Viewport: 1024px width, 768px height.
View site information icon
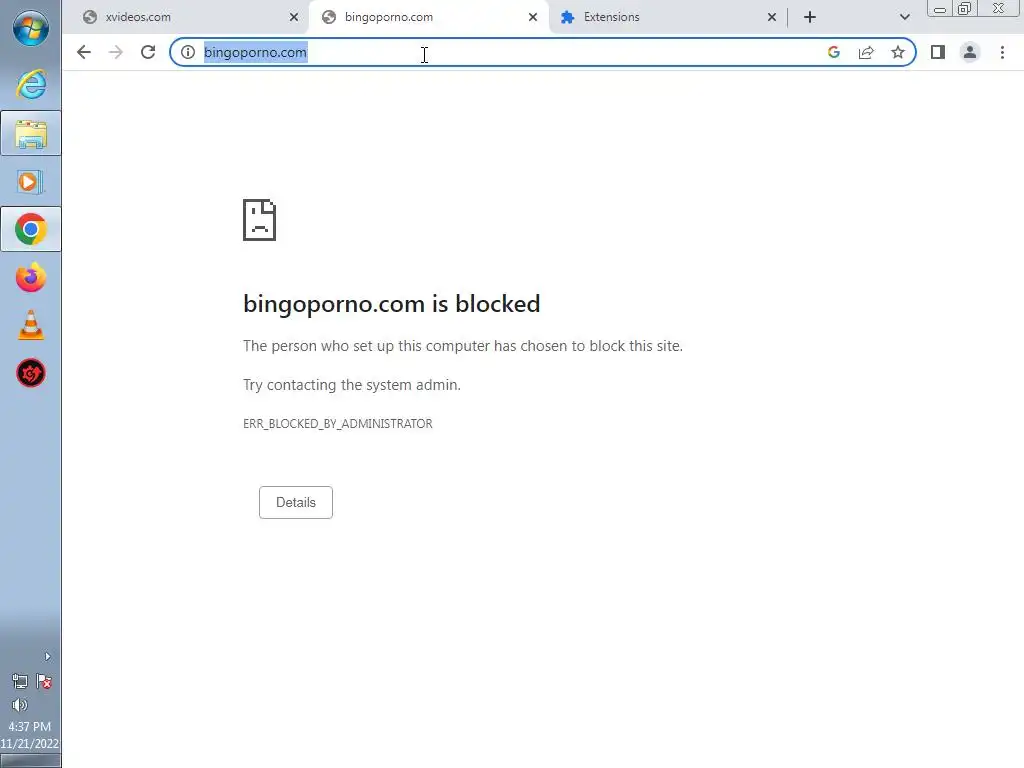(188, 52)
